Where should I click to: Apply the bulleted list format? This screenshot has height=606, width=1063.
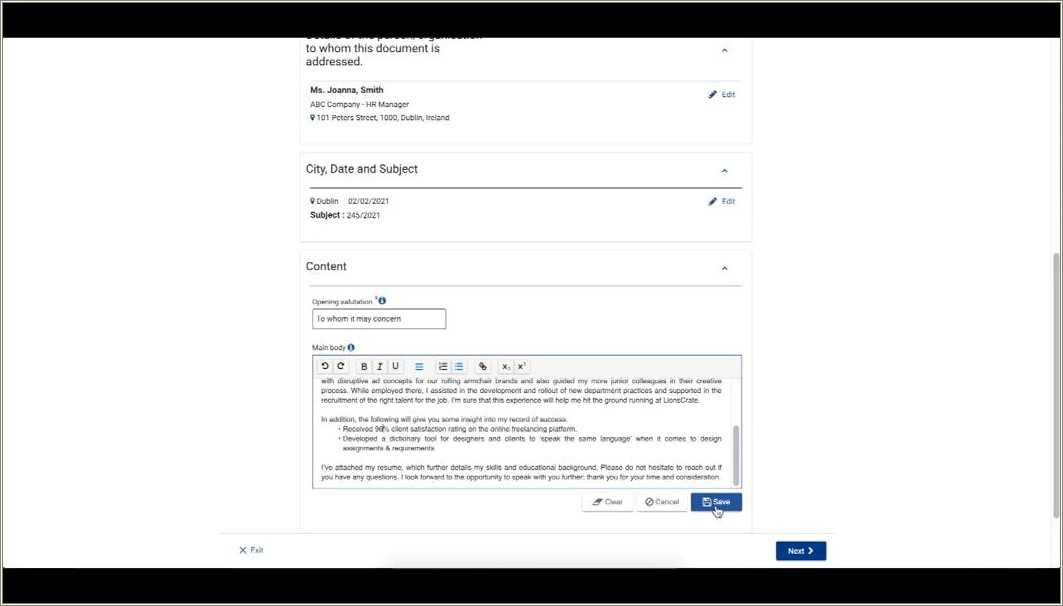pyautogui.click(x=458, y=367)
